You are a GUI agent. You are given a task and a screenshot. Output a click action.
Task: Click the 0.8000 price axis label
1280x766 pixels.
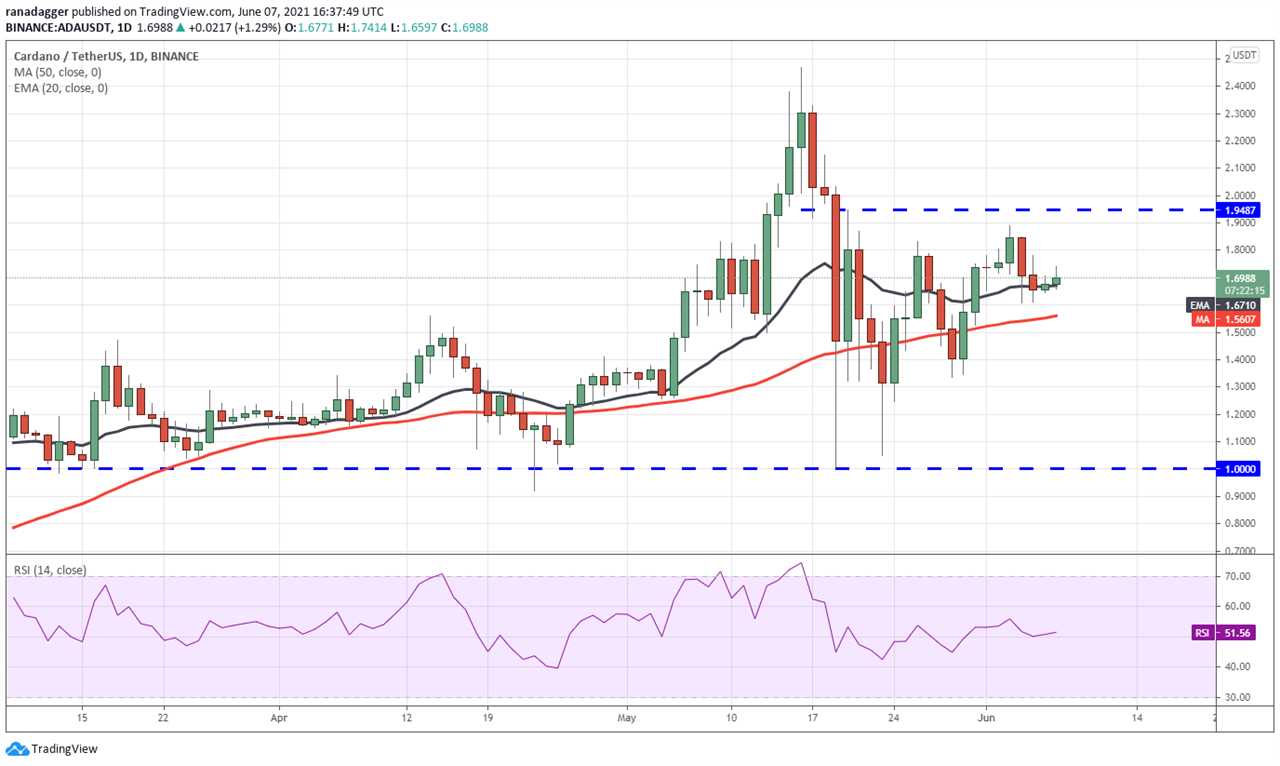(x=1241, y=523)
